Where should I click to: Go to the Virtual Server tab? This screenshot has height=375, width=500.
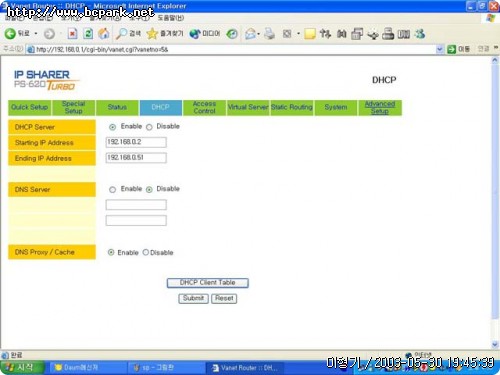click(248, 107)
